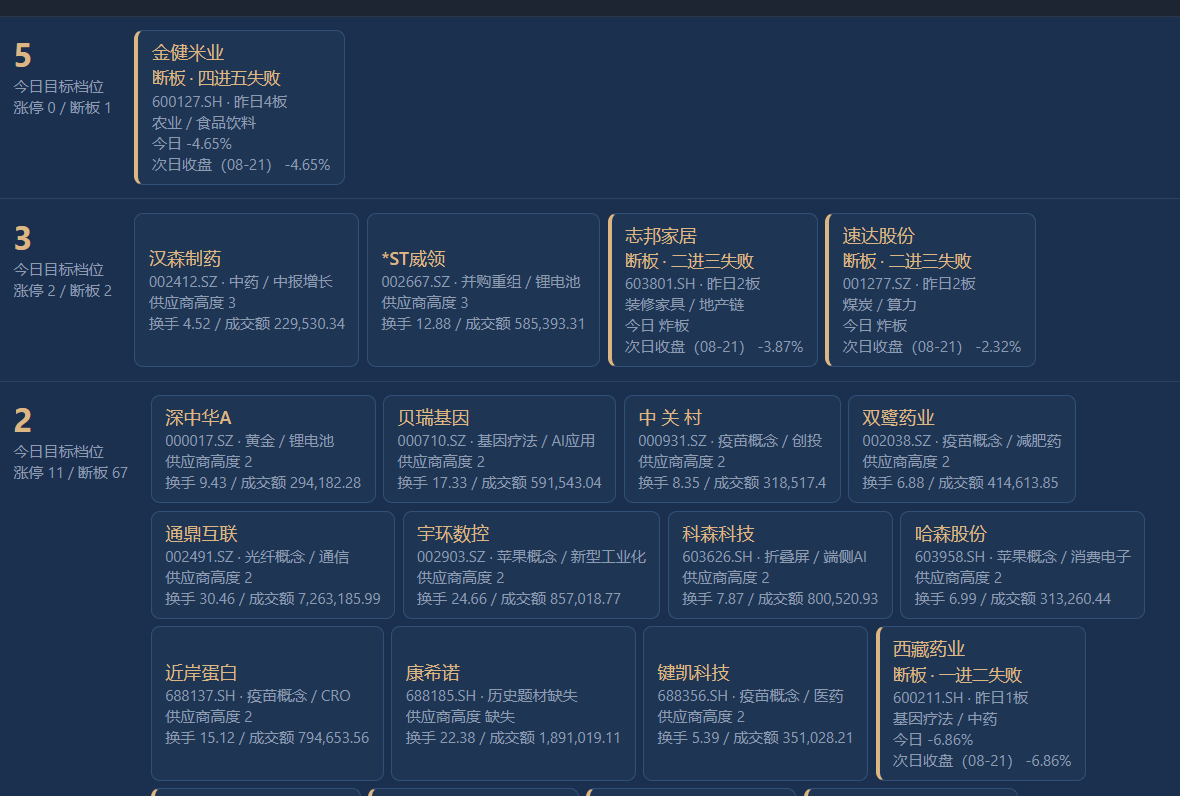Image resolution: width=1180 pixels, height=796 pixels.
Task: Click the "农业 / 食品饮料" sector line
Action: tap(204, 123)
